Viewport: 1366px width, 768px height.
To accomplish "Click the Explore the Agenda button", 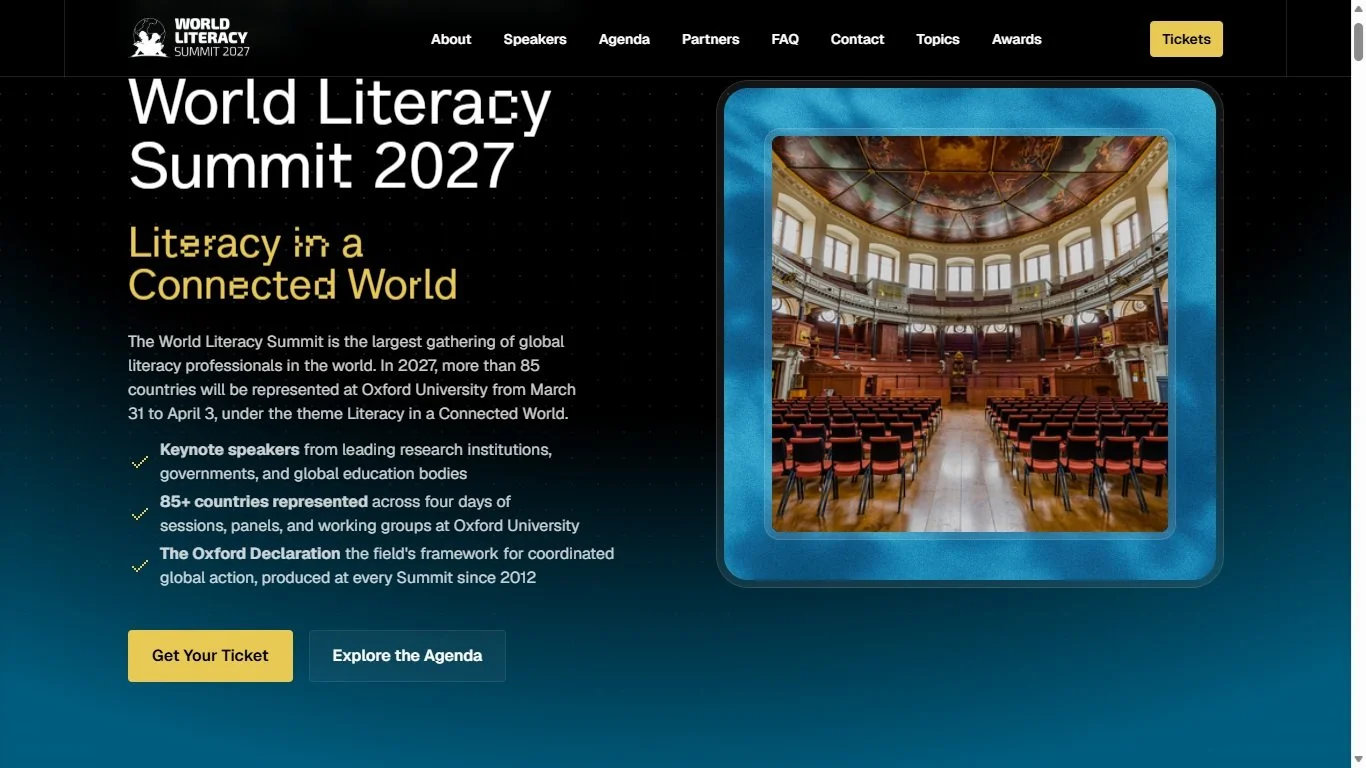I will [407, 656].
